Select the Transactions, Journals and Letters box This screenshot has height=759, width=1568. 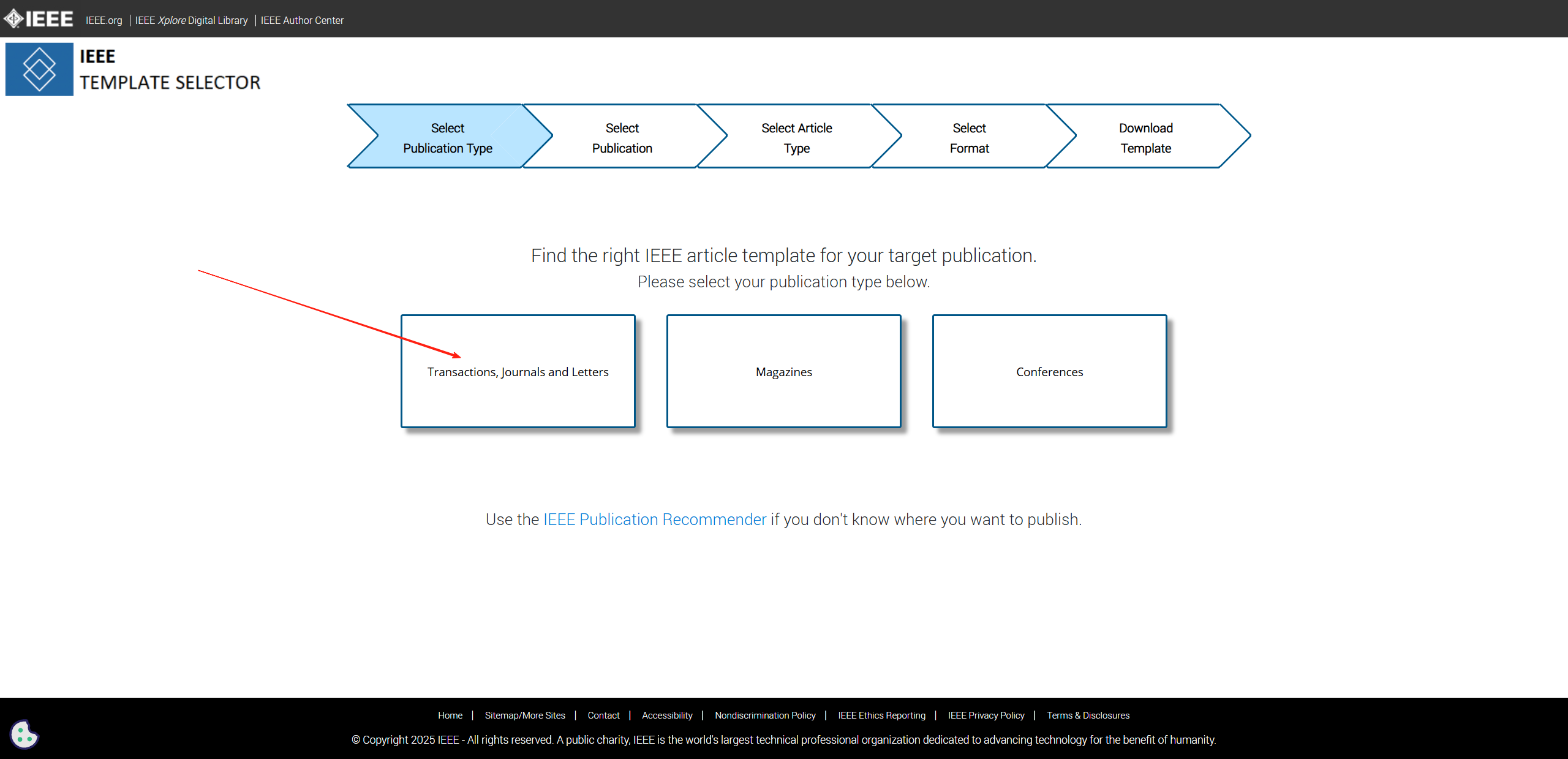518,371
